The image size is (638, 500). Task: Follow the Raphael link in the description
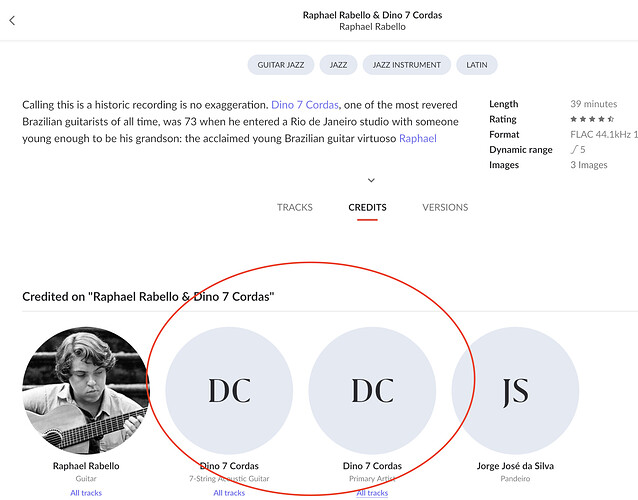pyautogui.click(x=418, y=138)
